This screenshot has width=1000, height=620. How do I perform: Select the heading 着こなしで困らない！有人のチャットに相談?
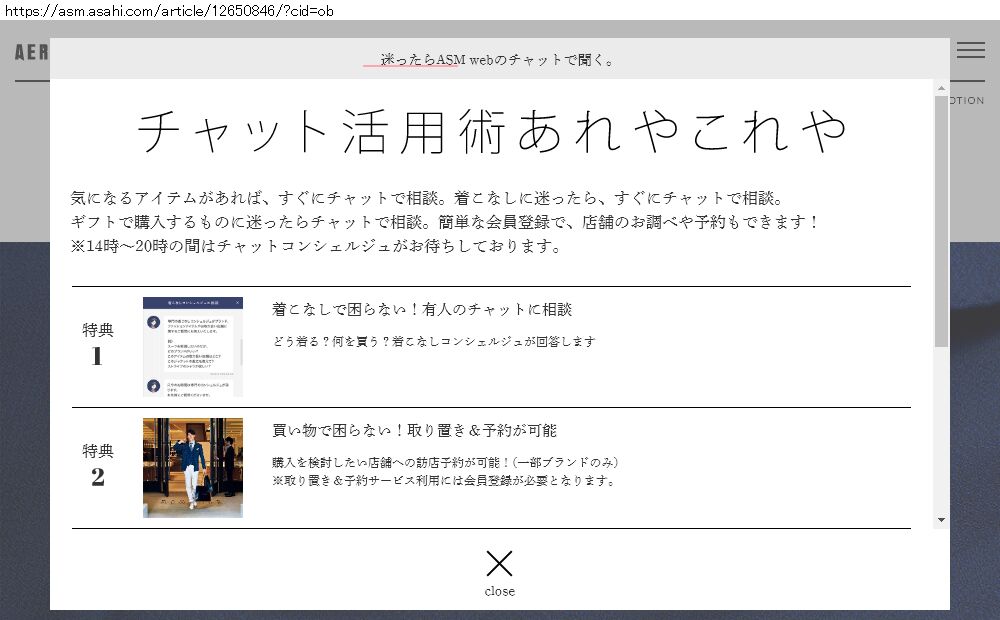point(422,310)
